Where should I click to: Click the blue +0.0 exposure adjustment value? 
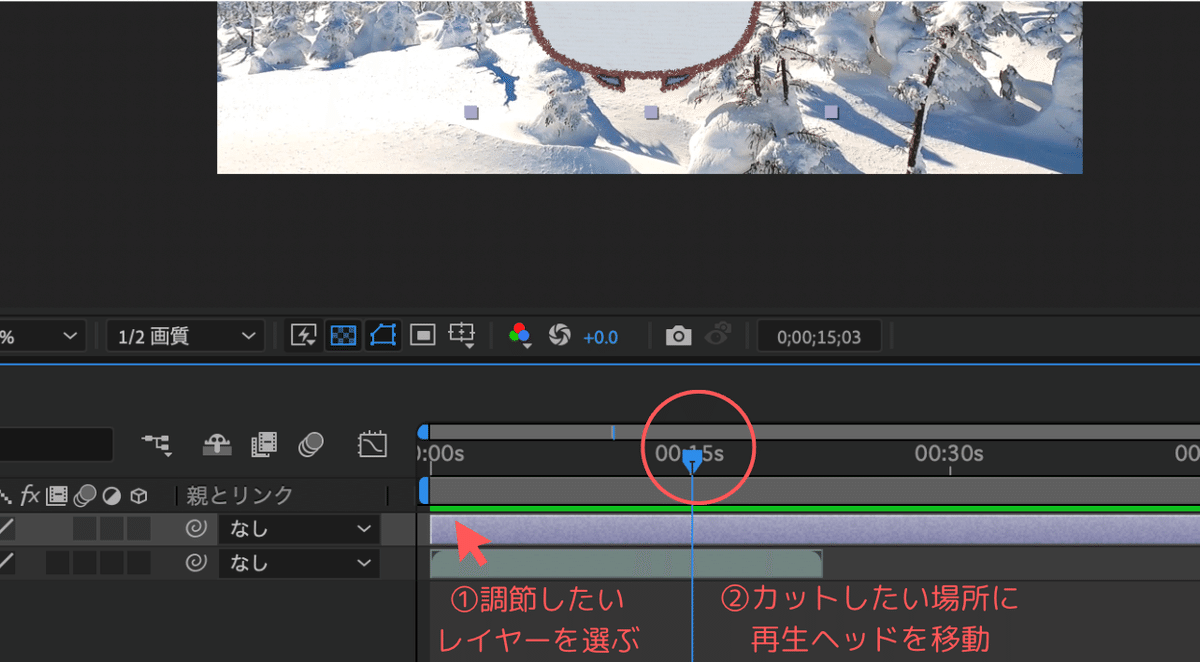pos(600,336)
